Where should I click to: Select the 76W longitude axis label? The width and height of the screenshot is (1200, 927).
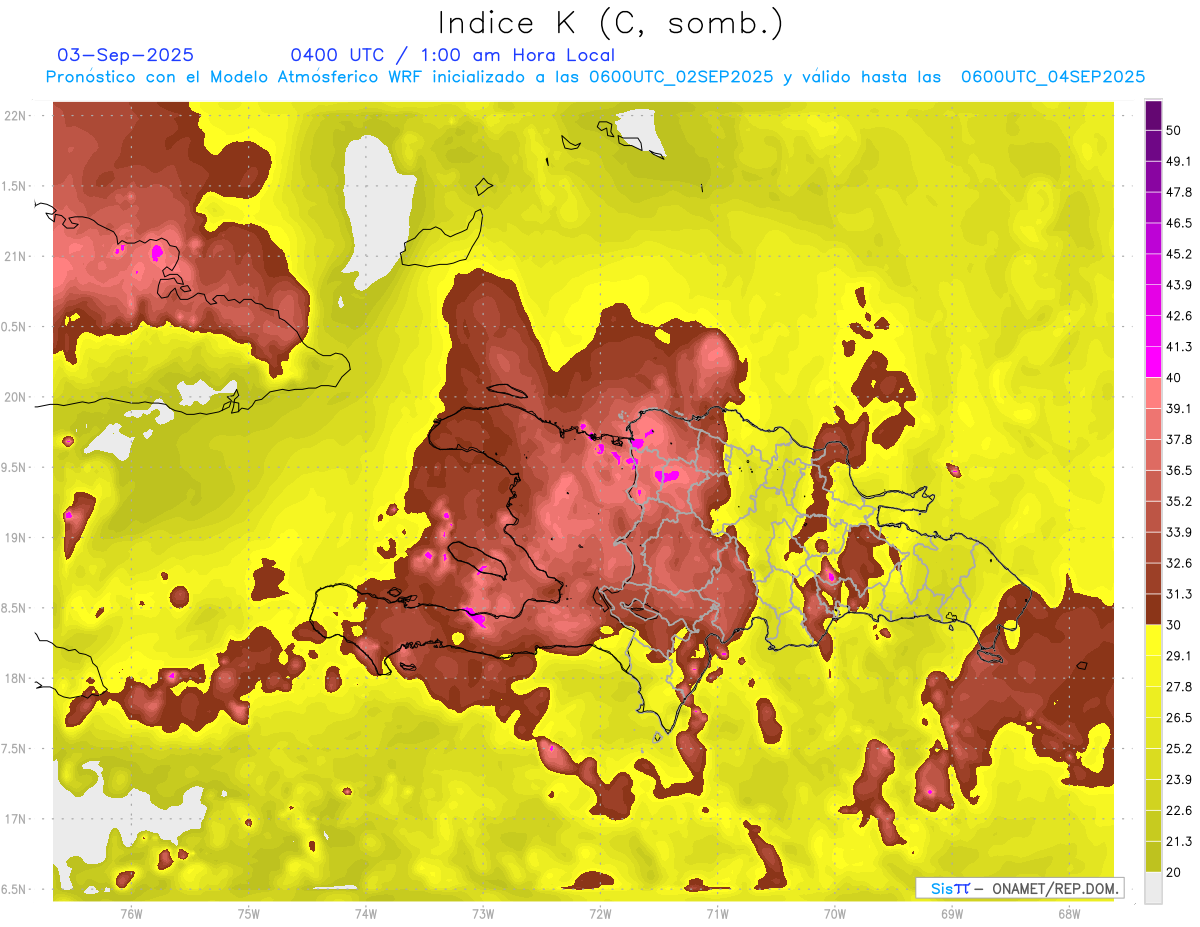click(x=131, y=914)
